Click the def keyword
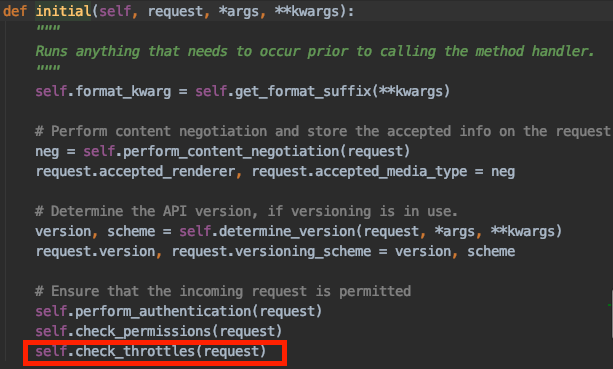The width and height of the screenshot is (613, 369). (15, 11)
